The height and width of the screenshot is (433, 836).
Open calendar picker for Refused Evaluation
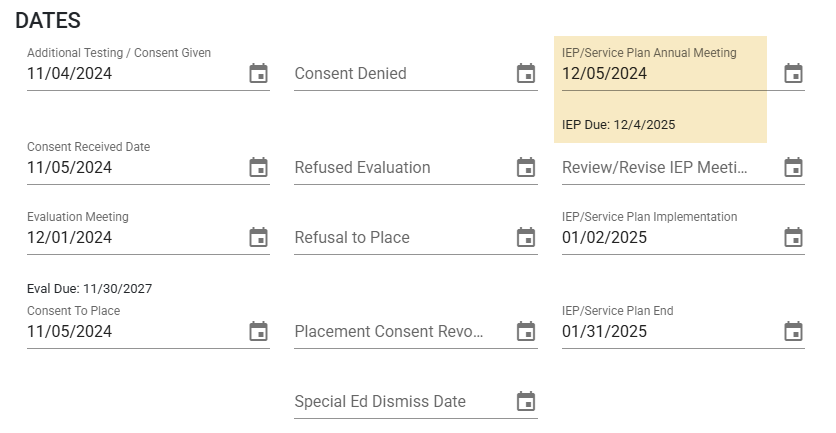[x=526, y=167]
